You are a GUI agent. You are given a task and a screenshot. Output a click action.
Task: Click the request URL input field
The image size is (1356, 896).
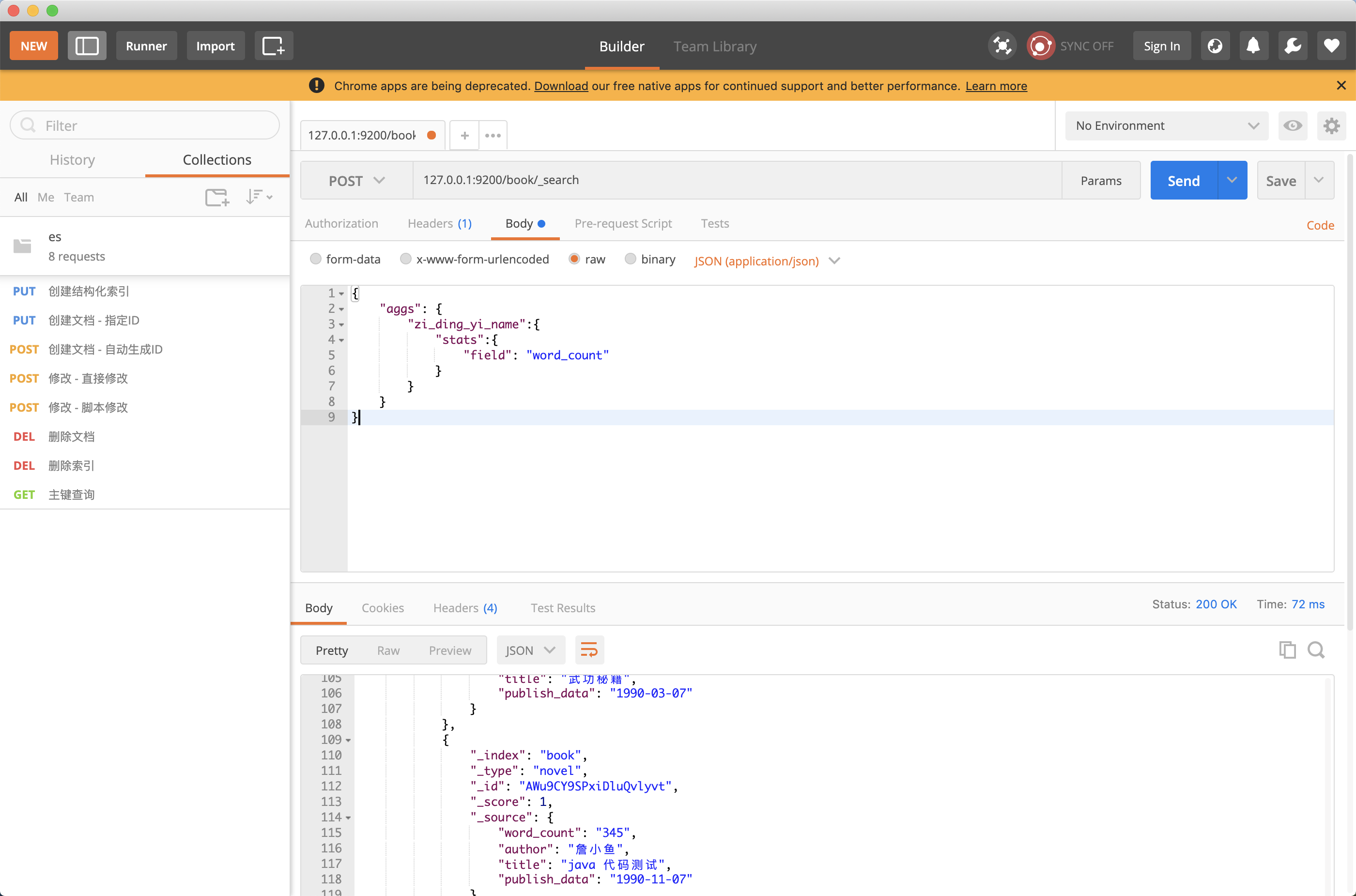737,180
